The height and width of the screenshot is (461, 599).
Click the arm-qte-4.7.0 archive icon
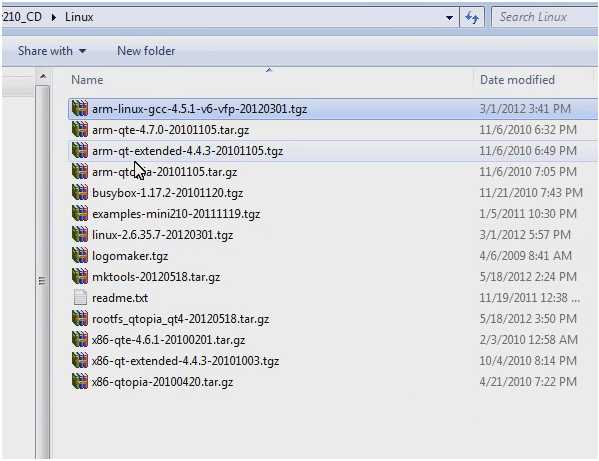[x=80, y=129]
